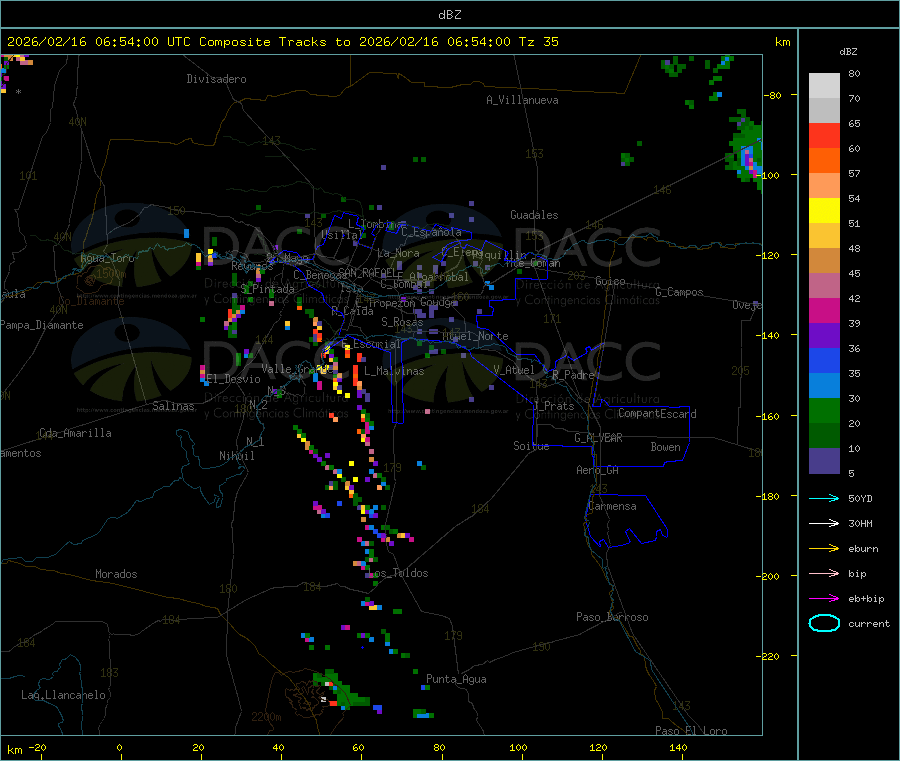Click the 5 dBZ purple legend swatch
This screenshot has height=761, width=900.
click(x=824, y=461)
